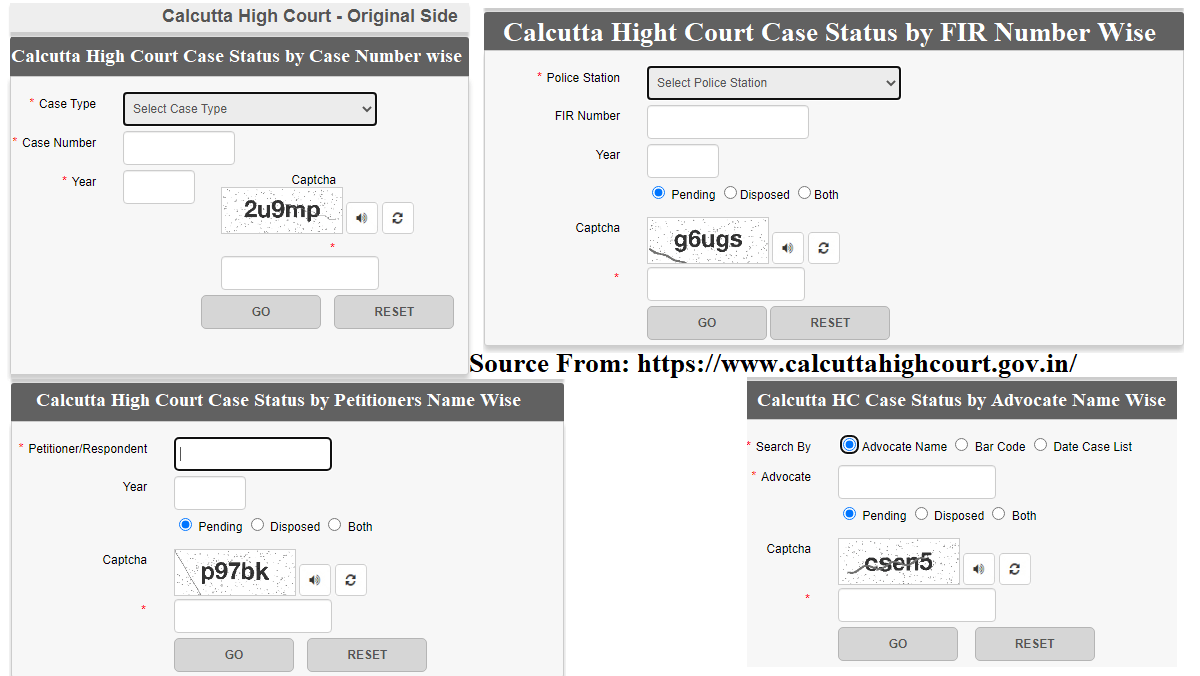Screen dimensions: 1200x676
Task: Click the Year field in FIR Number form
Action: [x=682, y=160]
